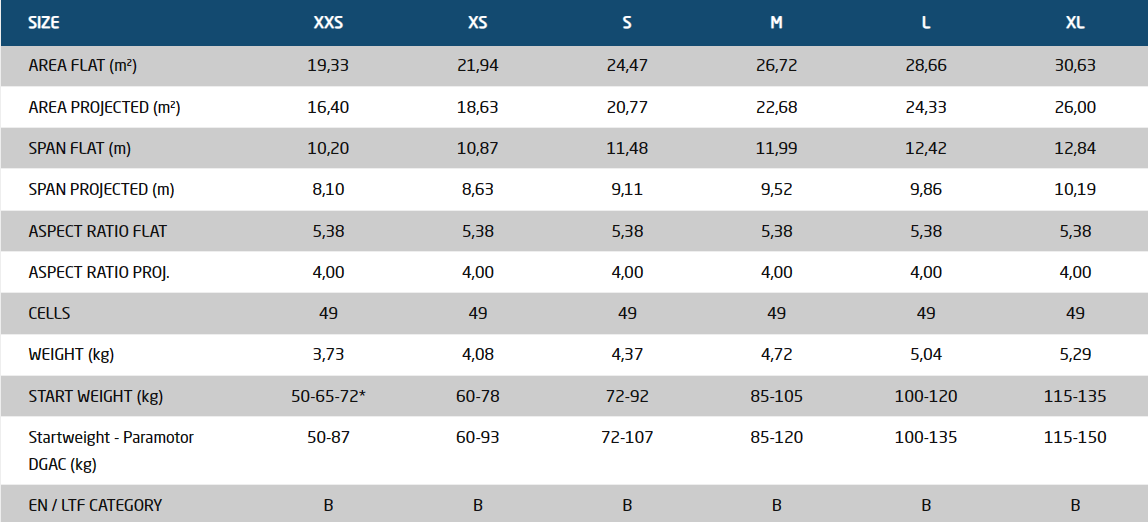
Task: Click the 50-65-72* start weight value
Action: tap(328, 396)
